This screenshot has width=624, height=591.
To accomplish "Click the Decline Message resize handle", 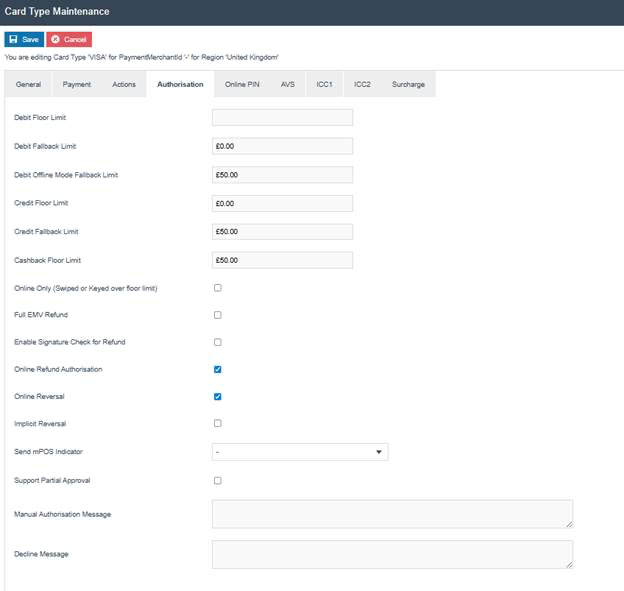I will 569,565.
